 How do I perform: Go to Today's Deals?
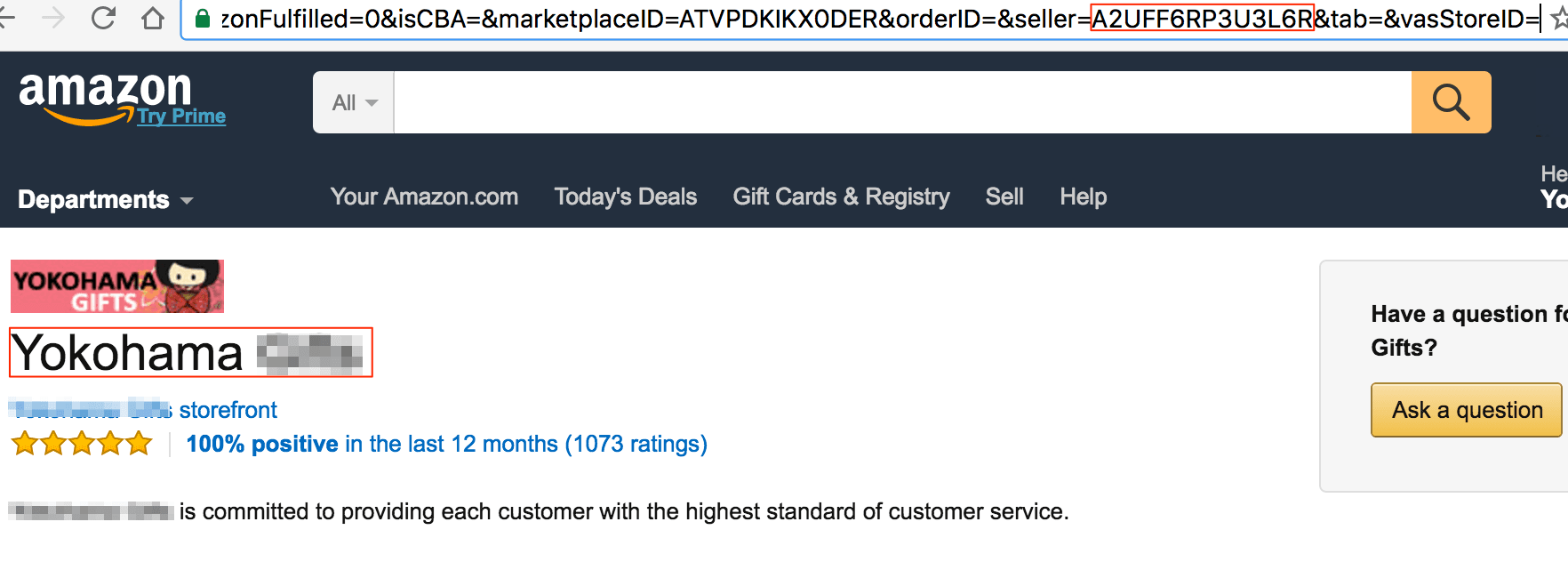[x=625, y=197]
